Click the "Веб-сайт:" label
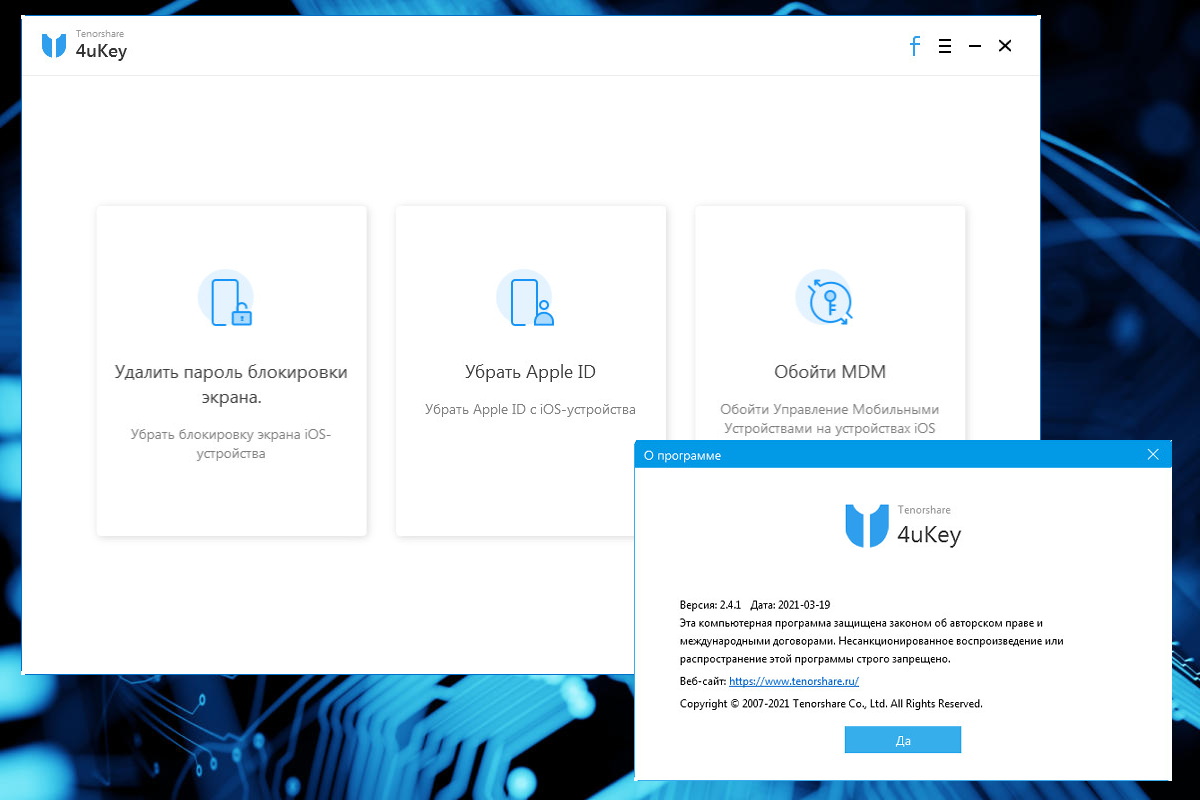Screen dimensions: 1200x800 (x=702, y=681)
